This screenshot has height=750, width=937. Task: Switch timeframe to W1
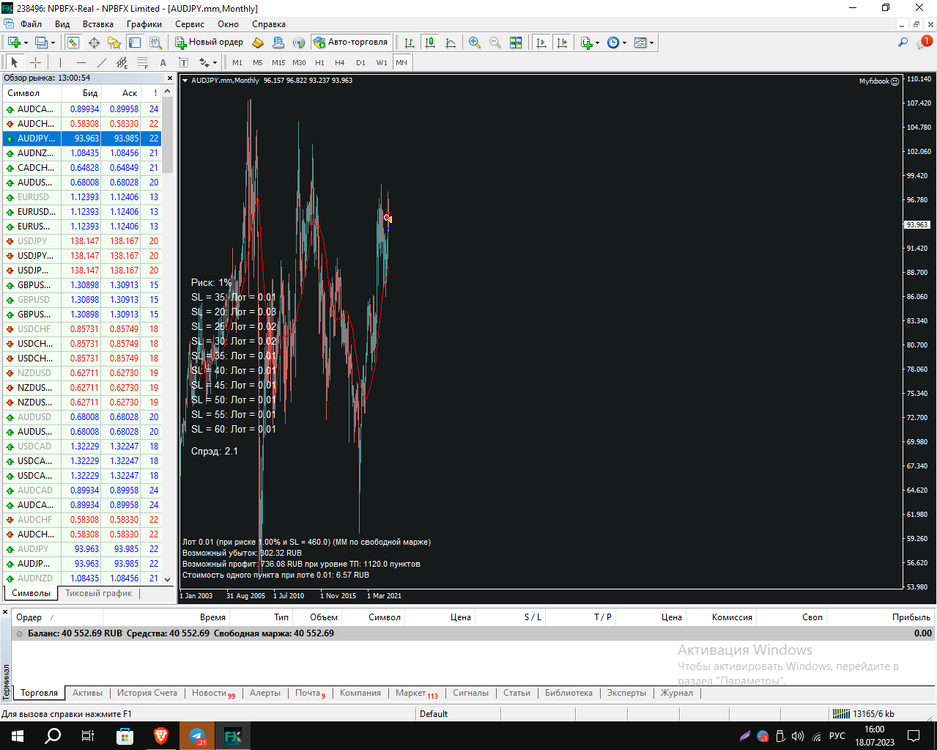coord(381,62)
